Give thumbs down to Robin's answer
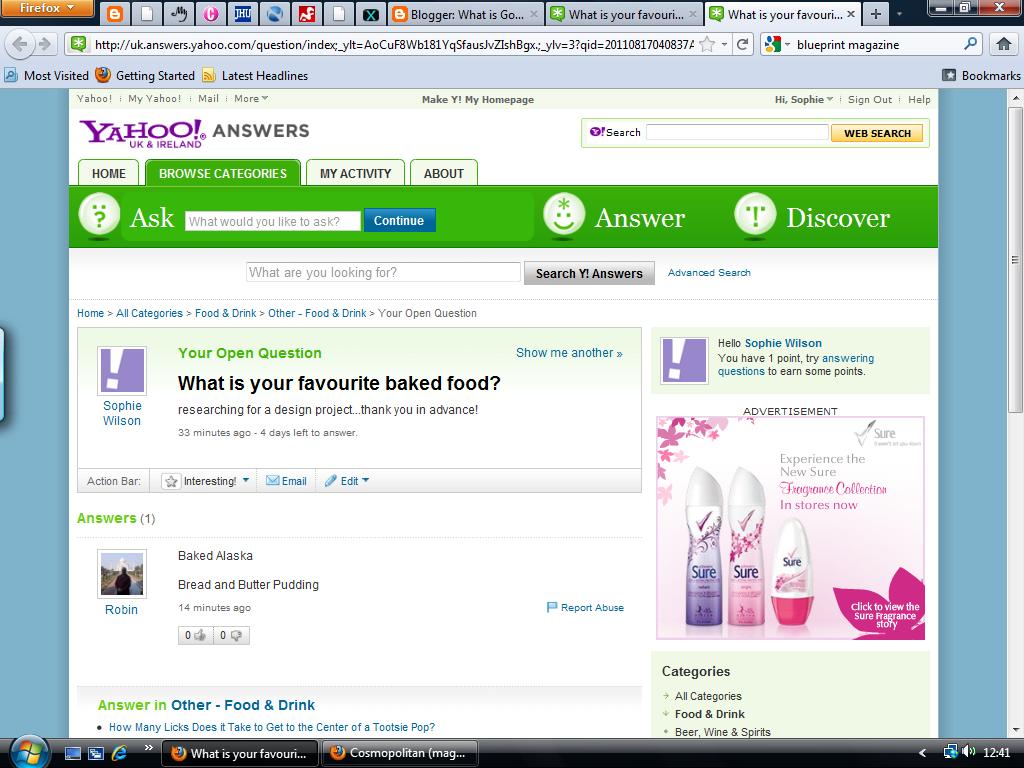The image size is (1024, 768). coord(231,635)
